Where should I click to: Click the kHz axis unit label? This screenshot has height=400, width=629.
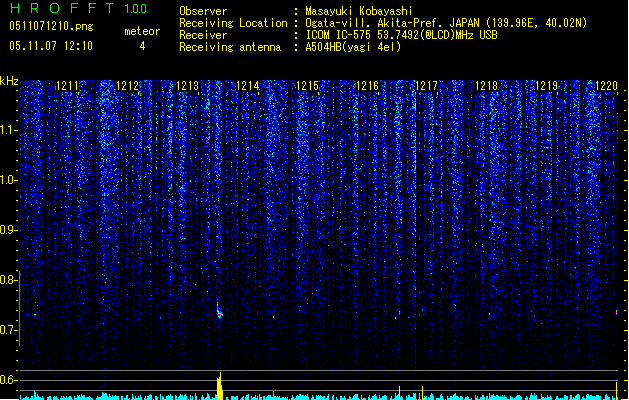click(x=9, y=81)
